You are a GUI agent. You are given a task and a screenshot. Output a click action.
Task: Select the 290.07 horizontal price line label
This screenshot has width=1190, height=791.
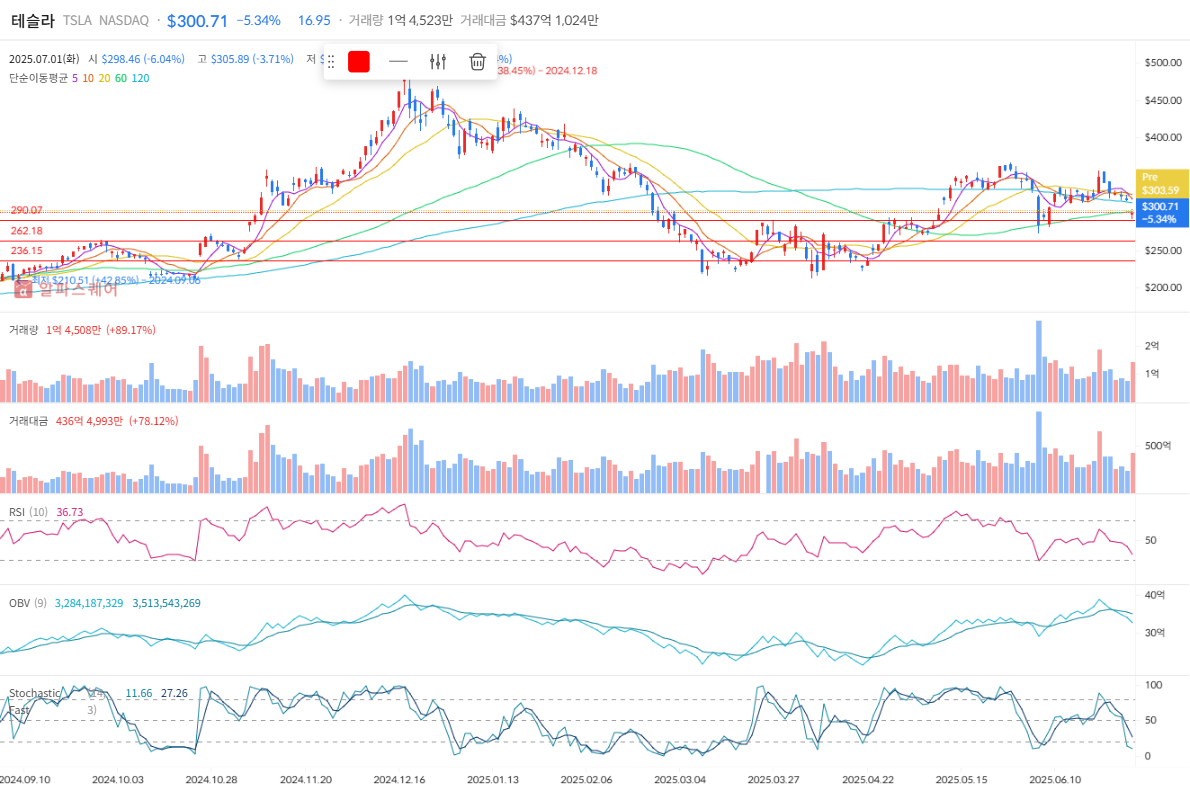27,210
